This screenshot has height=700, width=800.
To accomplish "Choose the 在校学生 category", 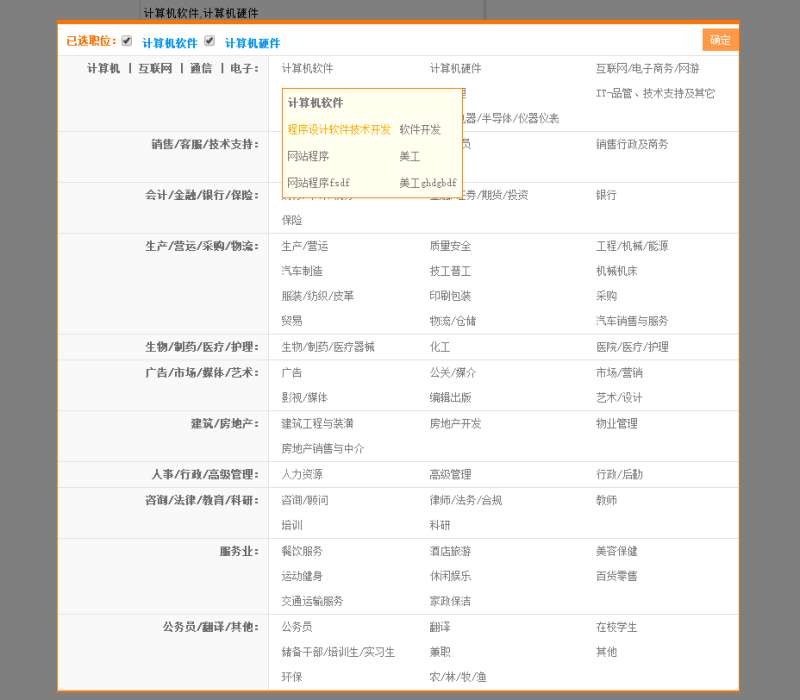I will [616, 627].
